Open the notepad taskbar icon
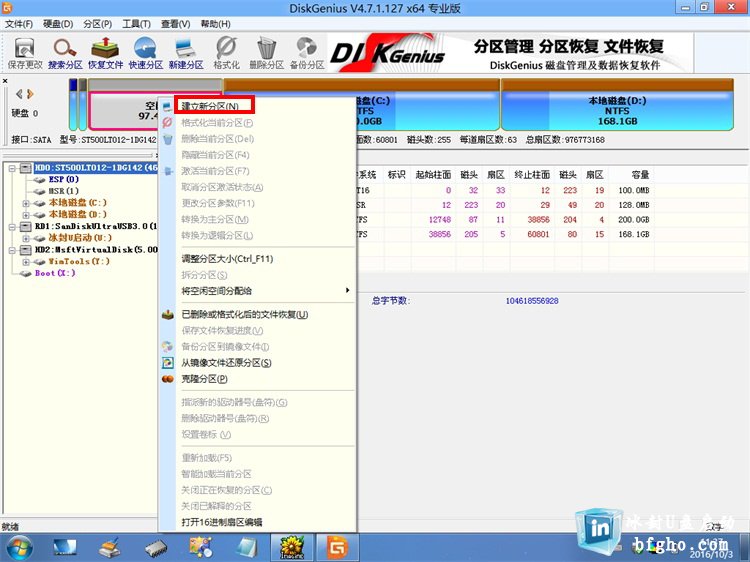This screenshot has height=562, width=750. coord(247,548)
